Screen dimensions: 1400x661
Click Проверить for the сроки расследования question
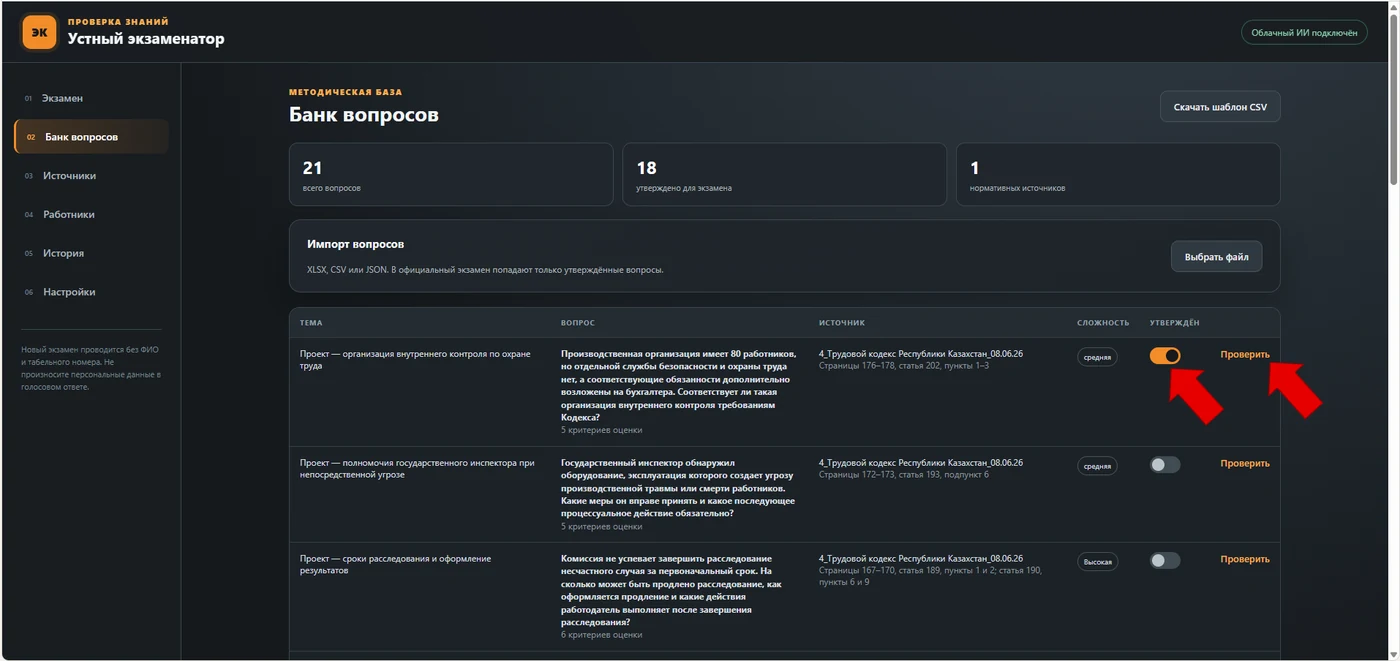coord(1245,559)
